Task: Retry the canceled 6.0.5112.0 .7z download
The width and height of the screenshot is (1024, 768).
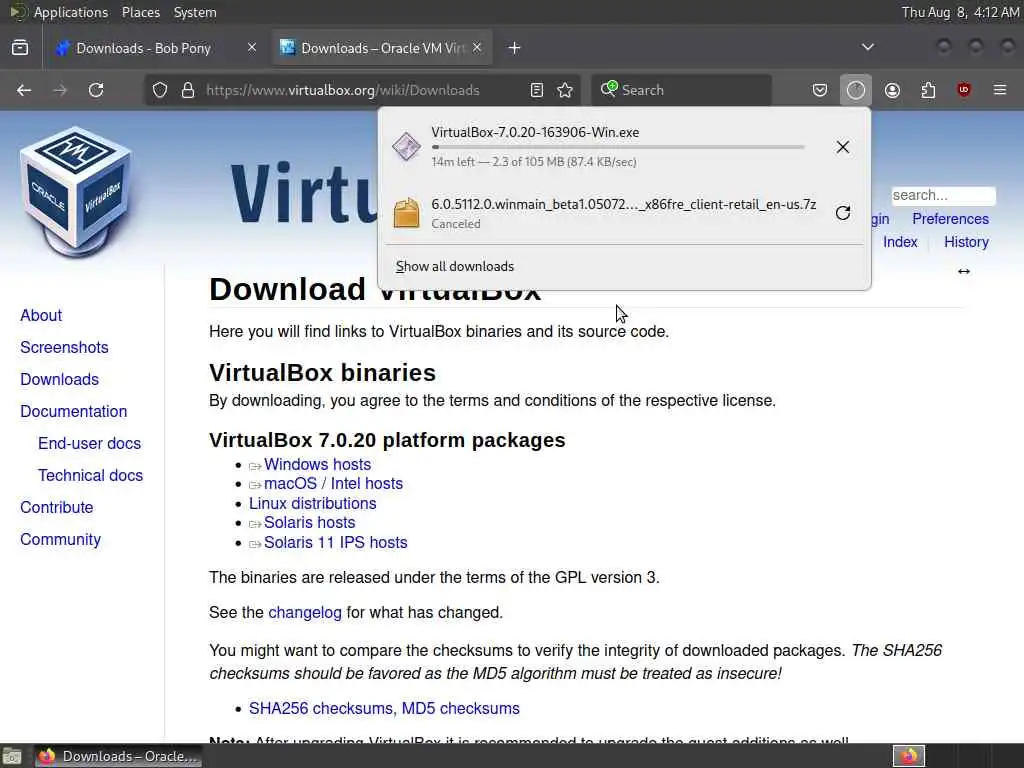Action: click(x=842, y=213)
